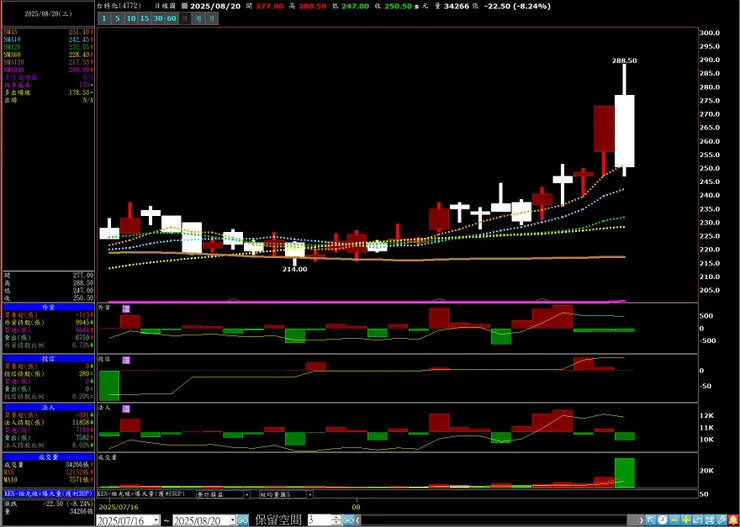Open the end date 2025/08/20 dropdown

tap(232, 520)
